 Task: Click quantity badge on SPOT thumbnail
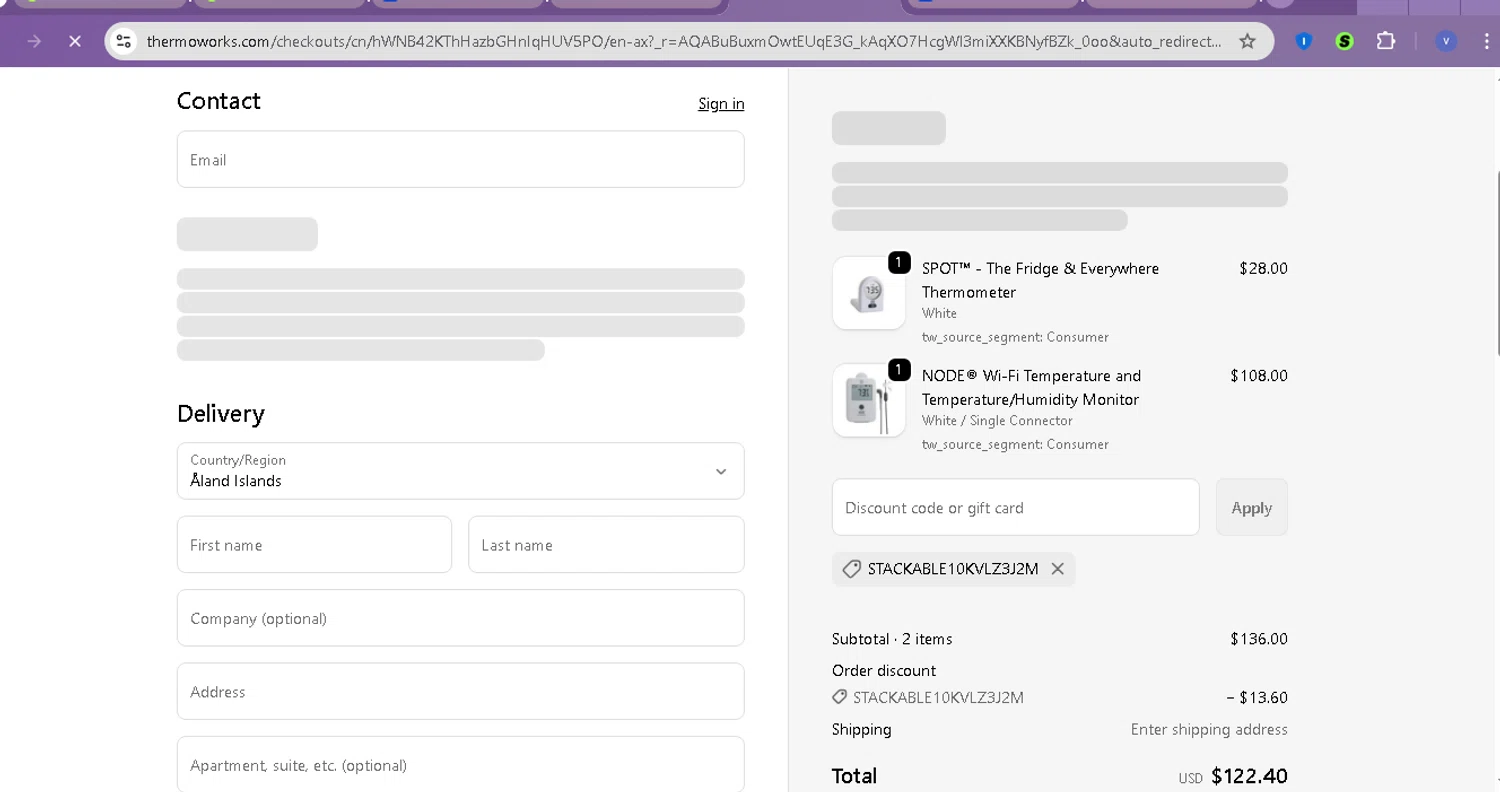pos(899,262)
